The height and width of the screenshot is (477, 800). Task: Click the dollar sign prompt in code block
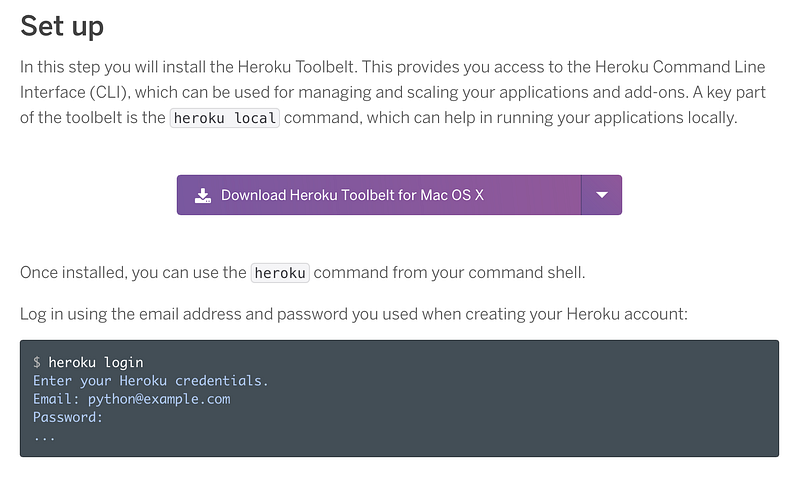[x=37, y=362]
